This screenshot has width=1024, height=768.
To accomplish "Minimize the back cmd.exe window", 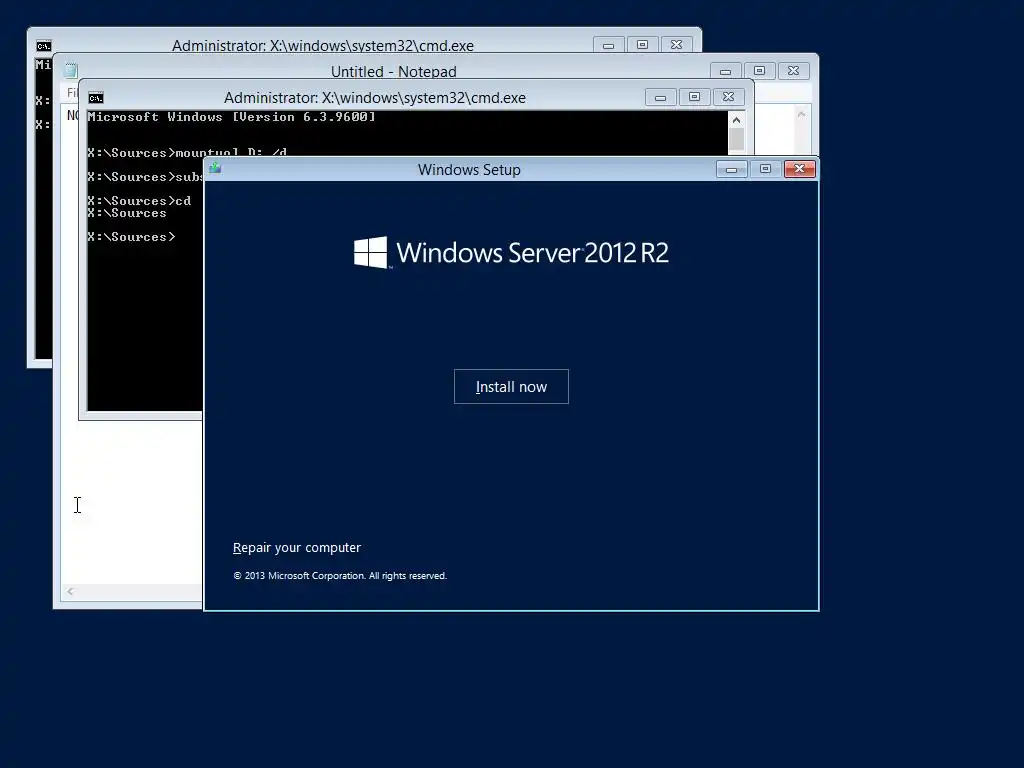I will [x=608, y=45].
